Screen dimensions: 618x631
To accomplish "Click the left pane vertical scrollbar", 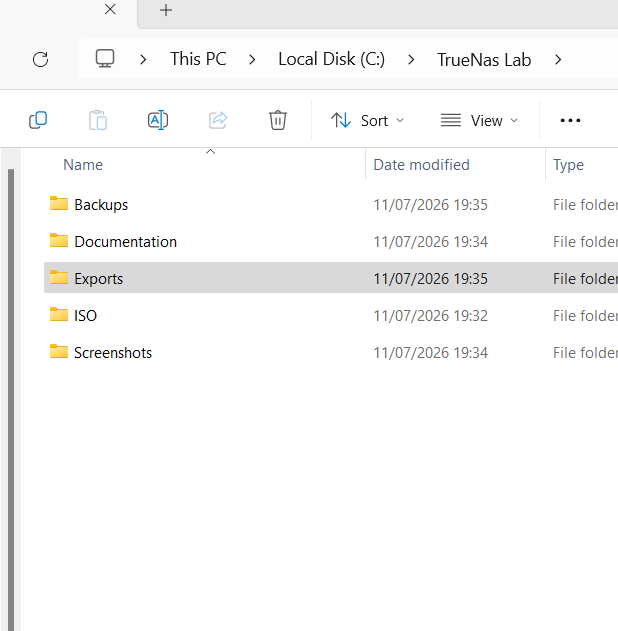I will click(11, 398).
